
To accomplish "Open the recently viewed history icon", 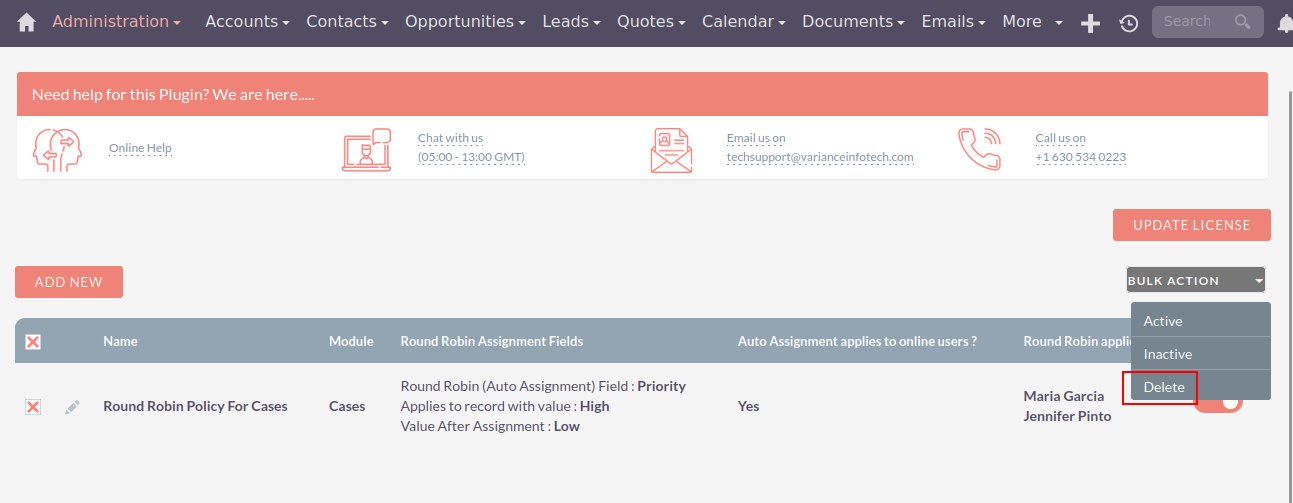I will tap(1129, 23).
